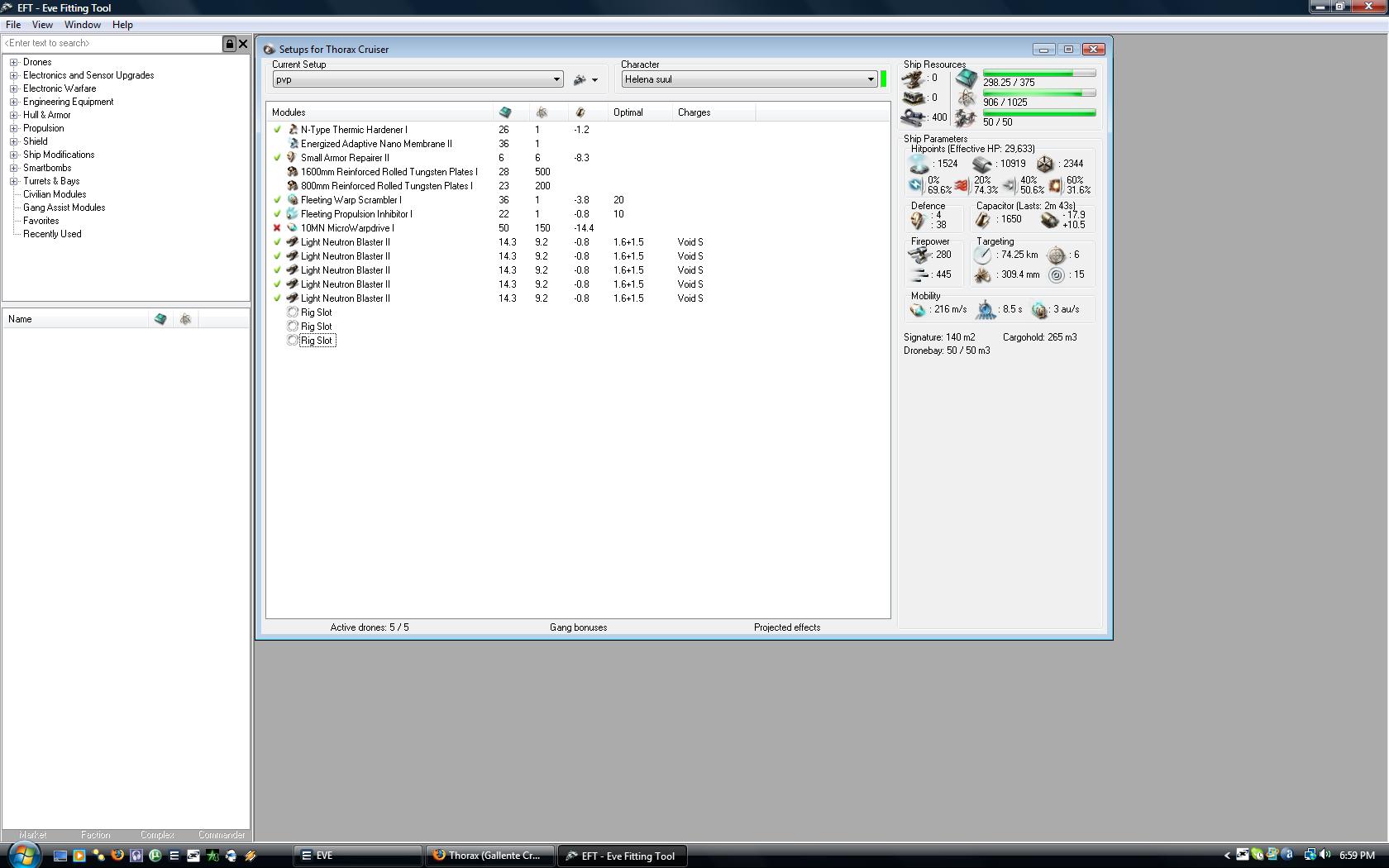
Task: Click the lock icon beside the search box
Action: tap(230, 44)
